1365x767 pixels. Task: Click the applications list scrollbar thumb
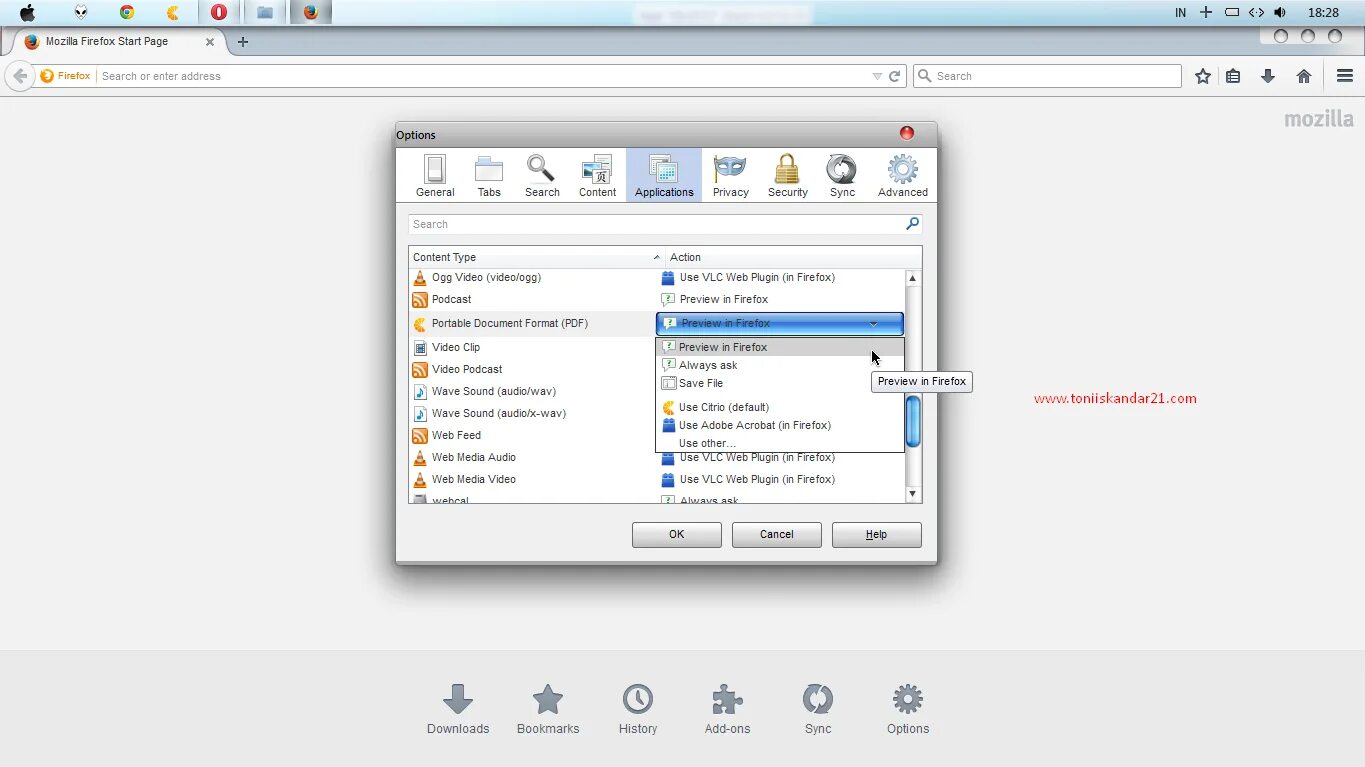[913, 421]
